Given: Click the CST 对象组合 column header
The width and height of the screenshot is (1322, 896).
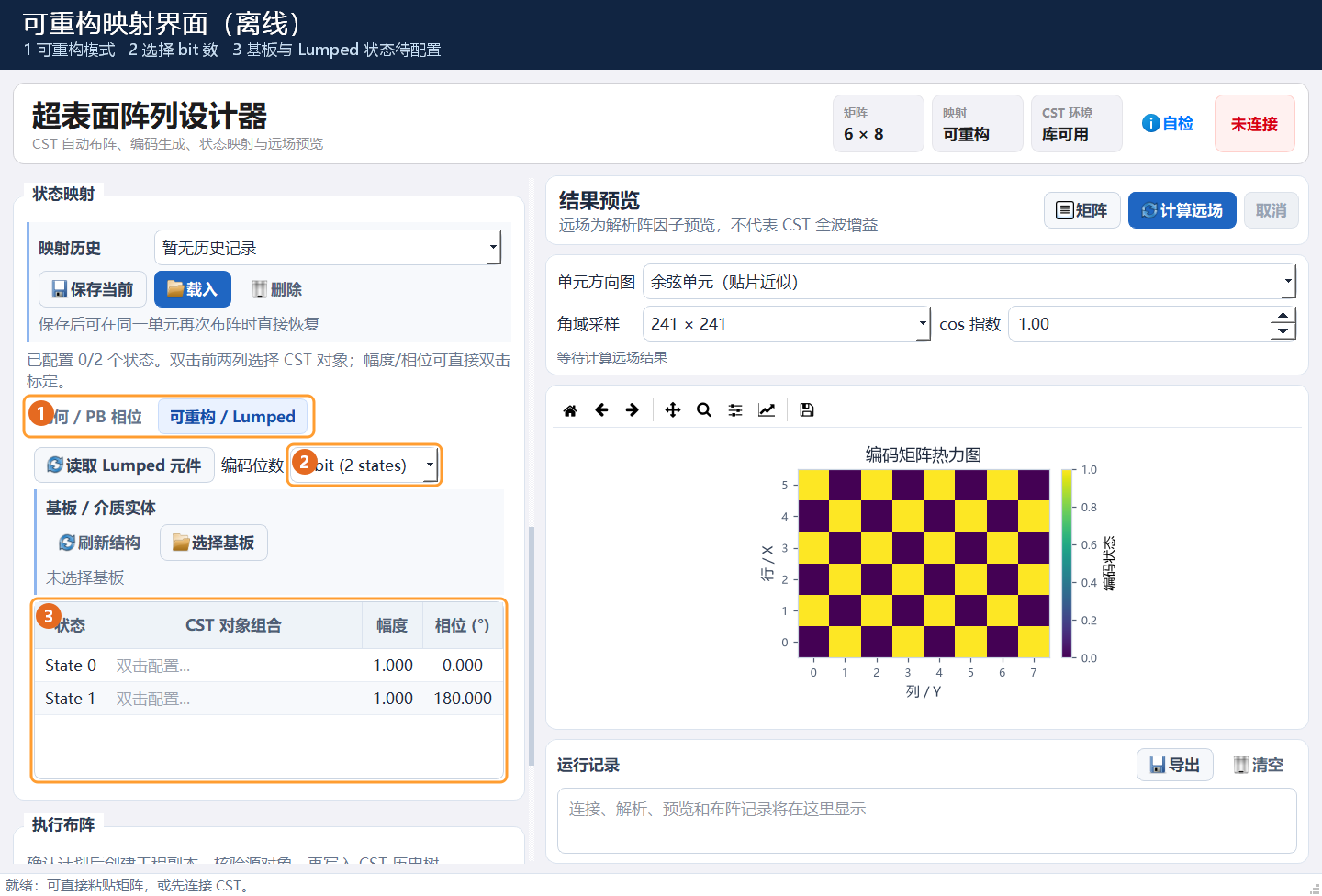Looking at the screenshot, I should point(234,625).
